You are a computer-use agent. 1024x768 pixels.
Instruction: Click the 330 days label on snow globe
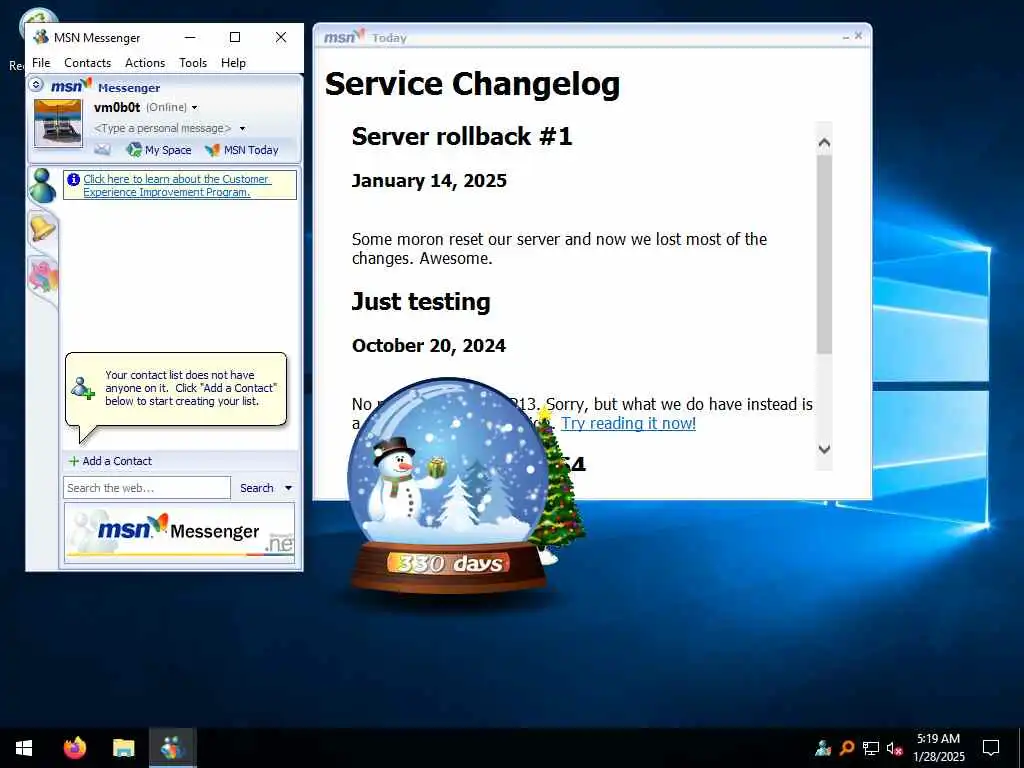coord(450,563)
